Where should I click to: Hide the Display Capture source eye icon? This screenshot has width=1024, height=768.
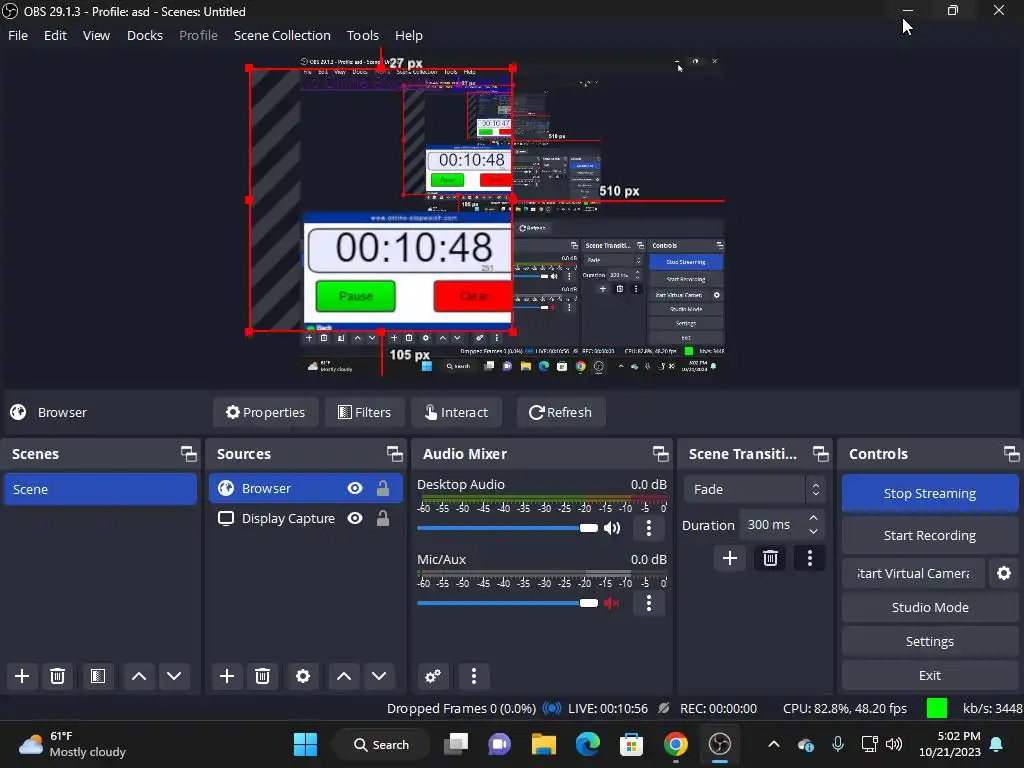(355, 518)
